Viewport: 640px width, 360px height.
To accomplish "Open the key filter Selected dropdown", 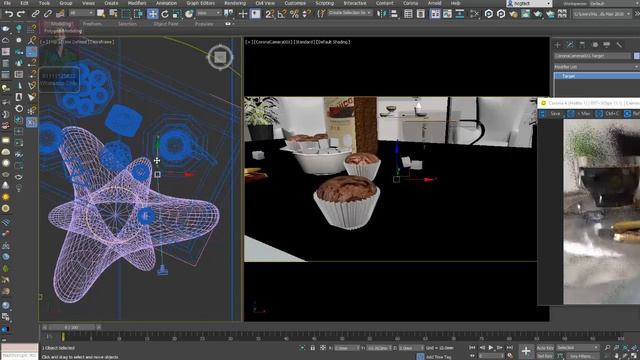I will click(x=578, y=348).
